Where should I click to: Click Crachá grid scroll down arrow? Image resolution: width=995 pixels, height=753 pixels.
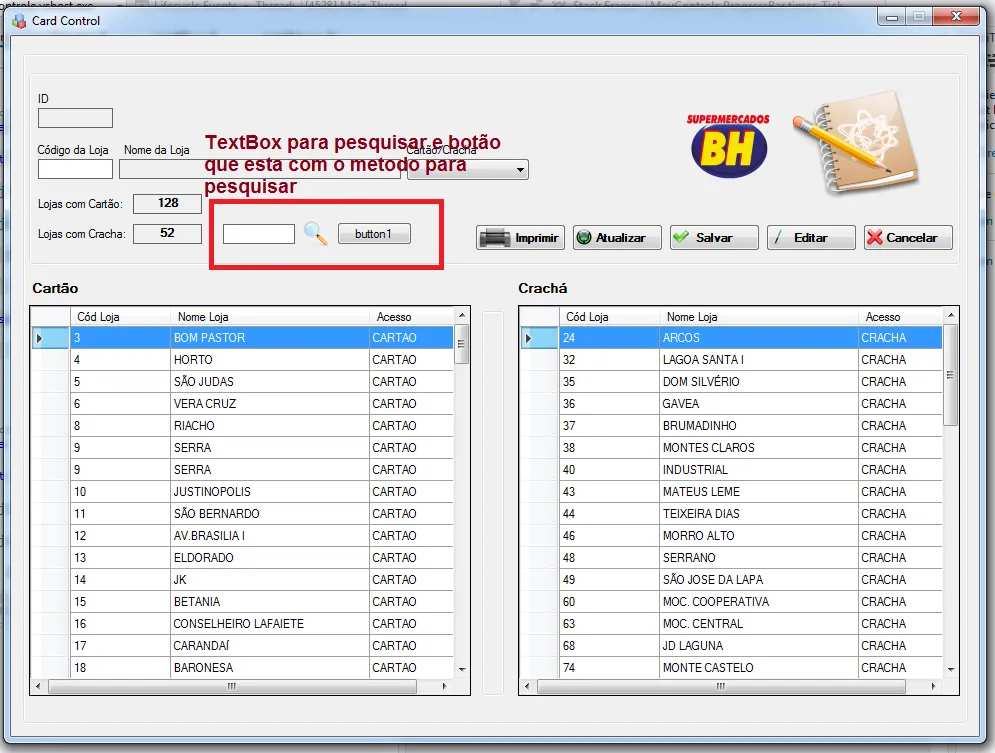point(951,669)
